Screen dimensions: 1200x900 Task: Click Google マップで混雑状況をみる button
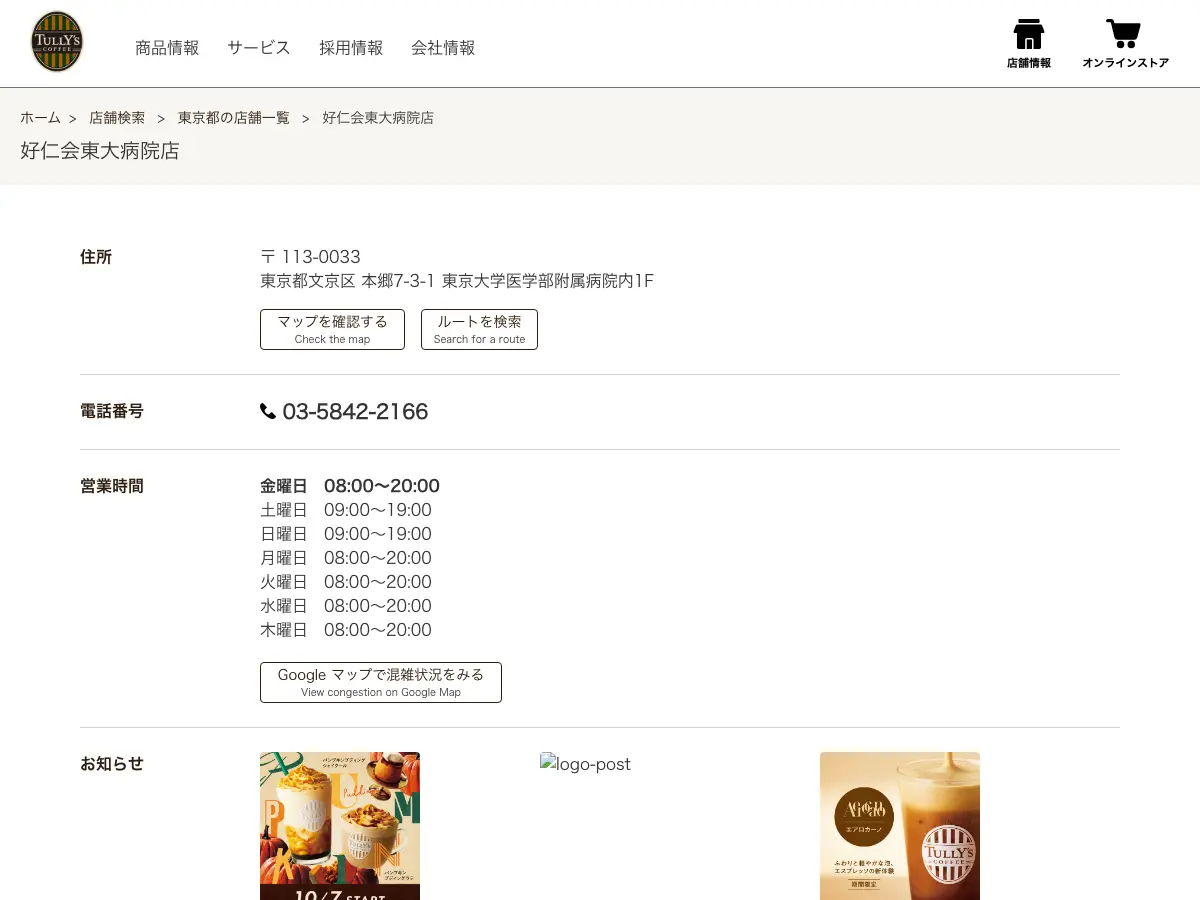(x=381, y=682)
